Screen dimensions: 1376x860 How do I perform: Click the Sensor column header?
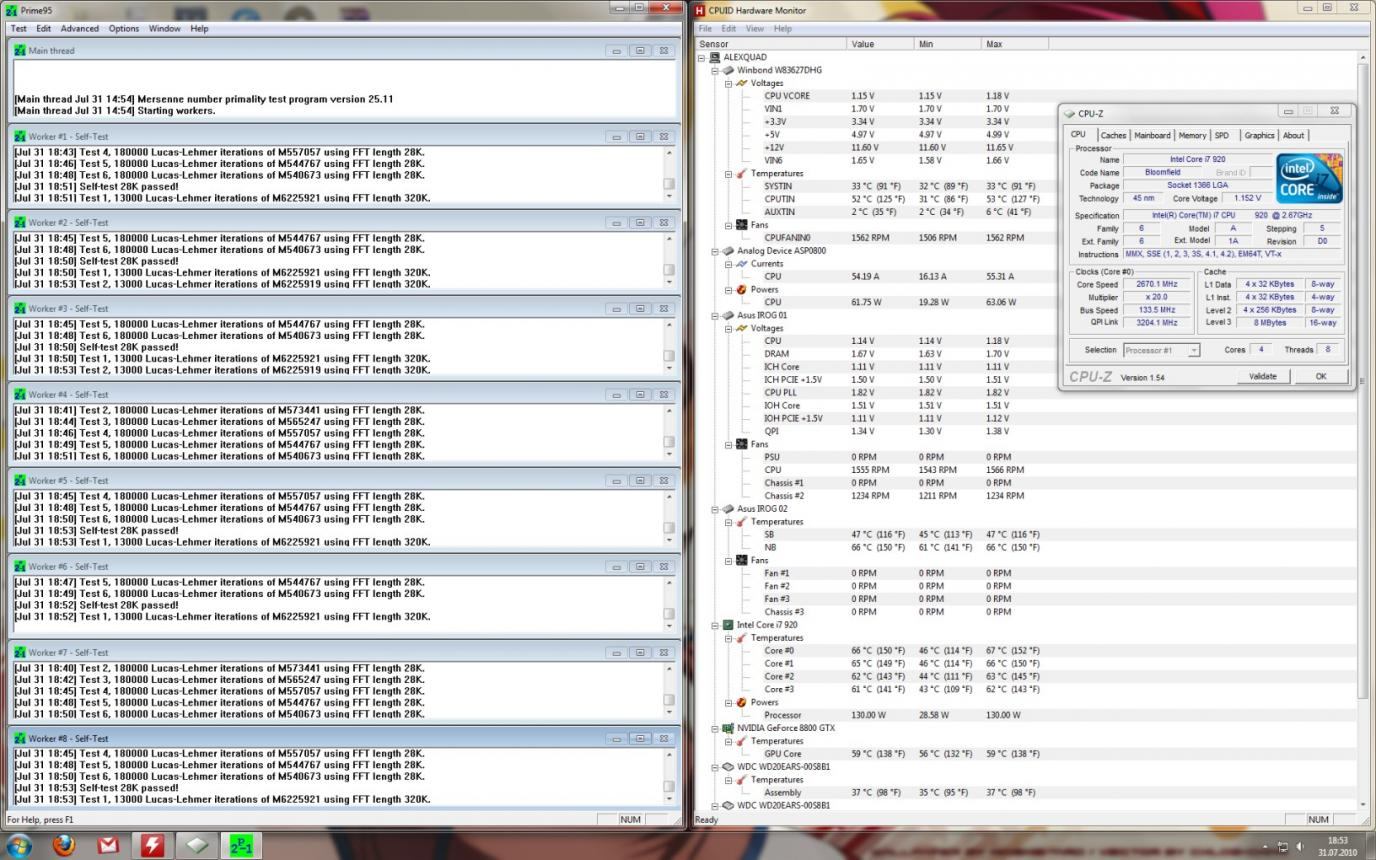click(x=771, y=44)
